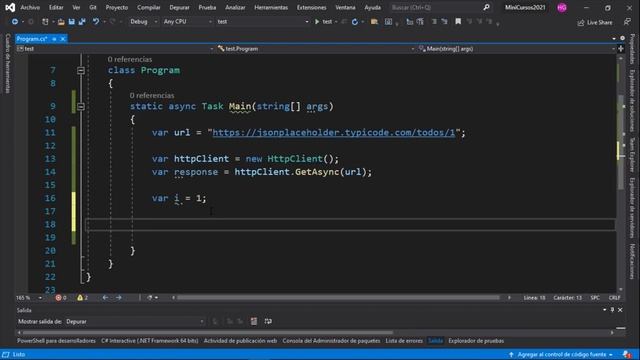Click the undo arrow icon
Image resolution: width=640 pixels, height=360 pixels.
[96, 22]
